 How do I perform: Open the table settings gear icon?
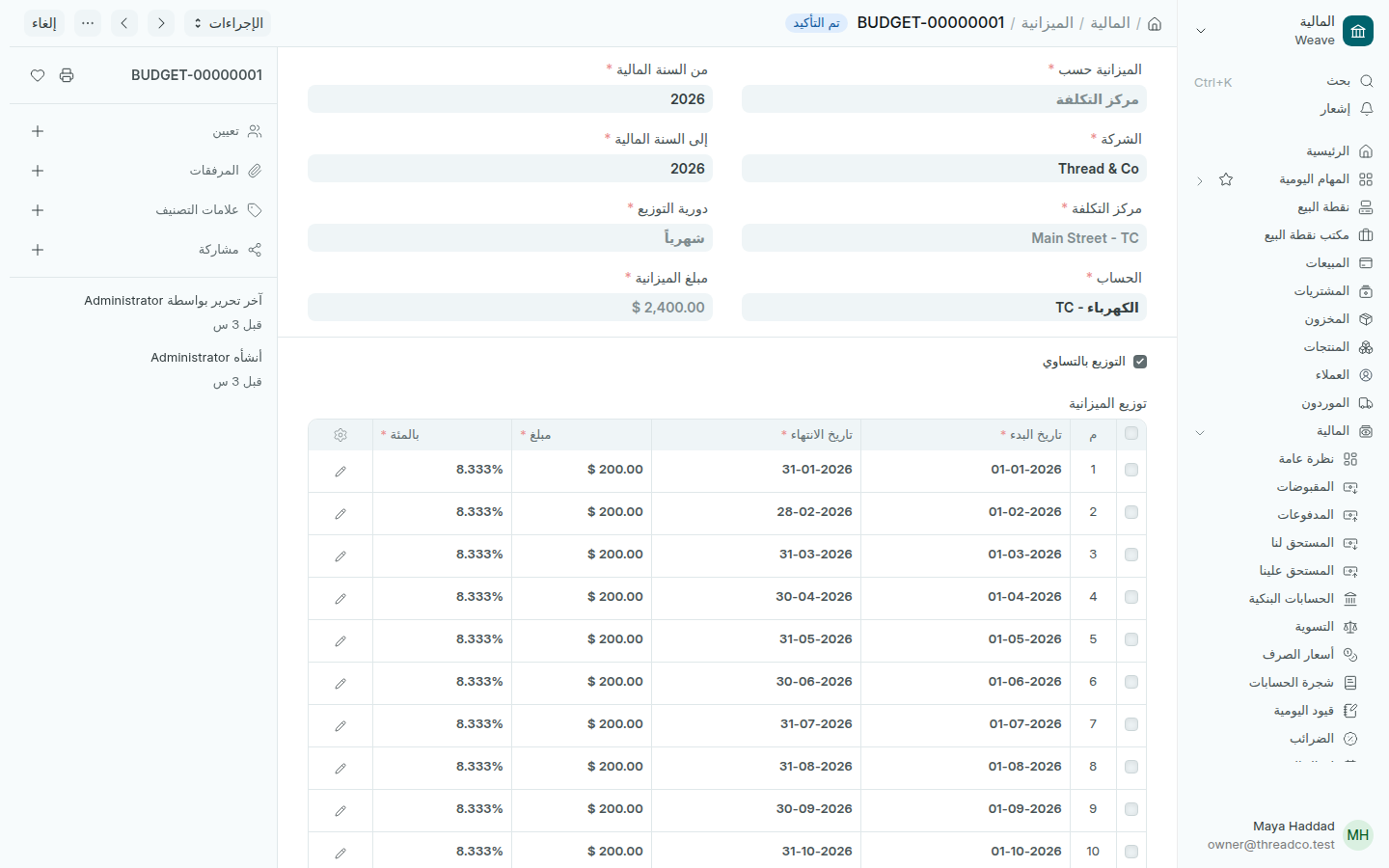pyautogui.click(x=340, y=435)
